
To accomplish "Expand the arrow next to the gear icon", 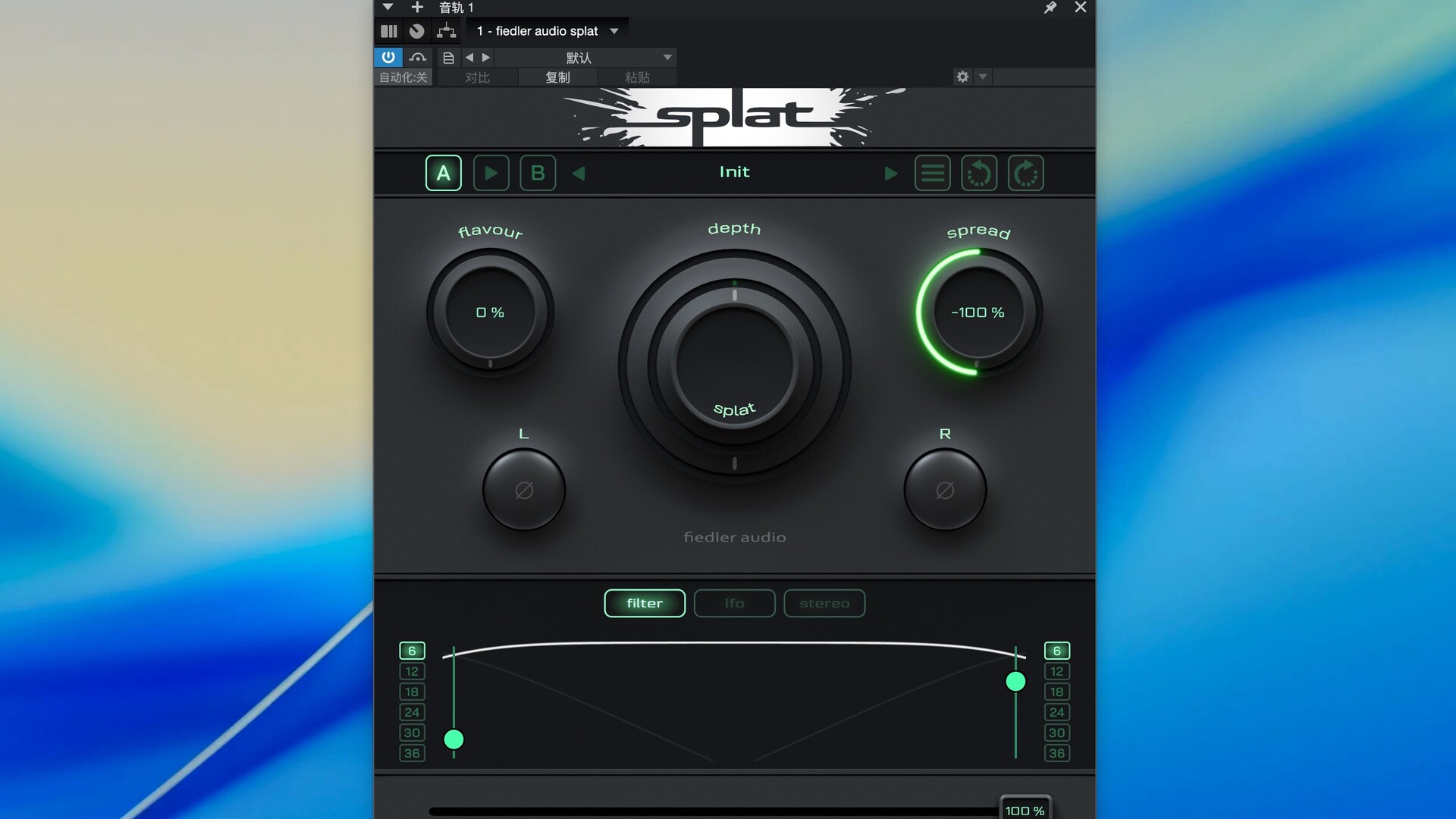I will pos(983,77).
